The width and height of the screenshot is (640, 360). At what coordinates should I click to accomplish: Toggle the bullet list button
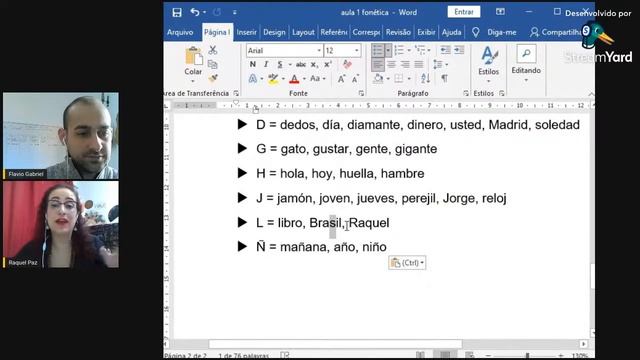[378, 50]
